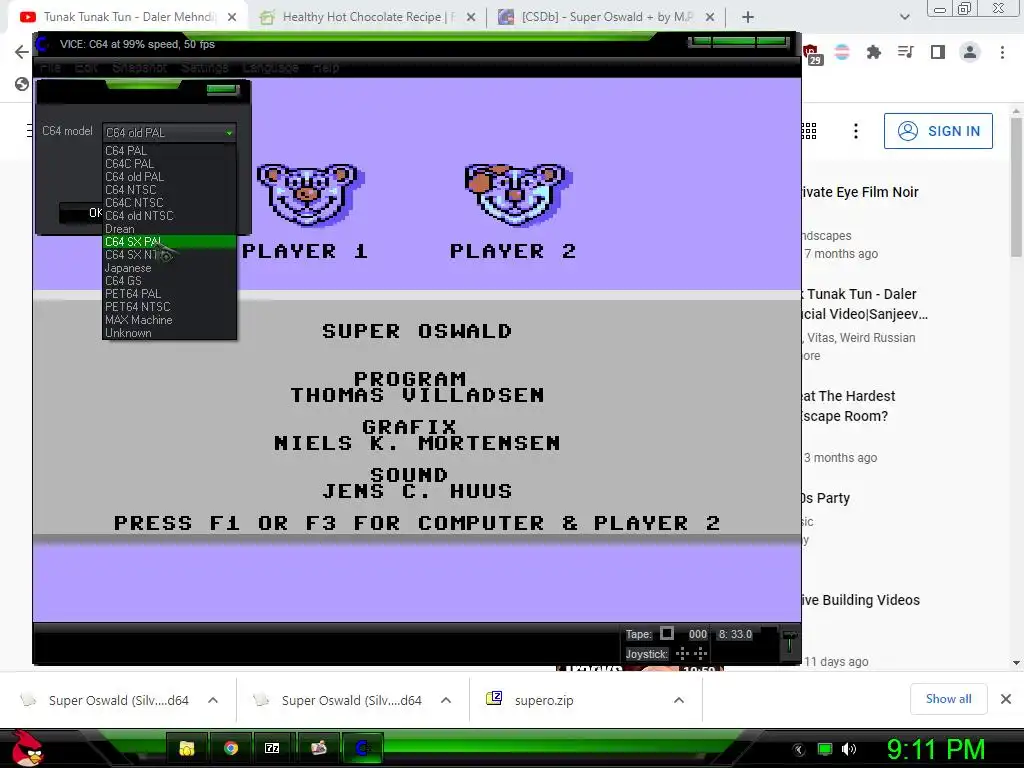Open Tunak Tun Daler suggested video link
The width and height of the screenshot is (1024, 768).
click(865, 304)
